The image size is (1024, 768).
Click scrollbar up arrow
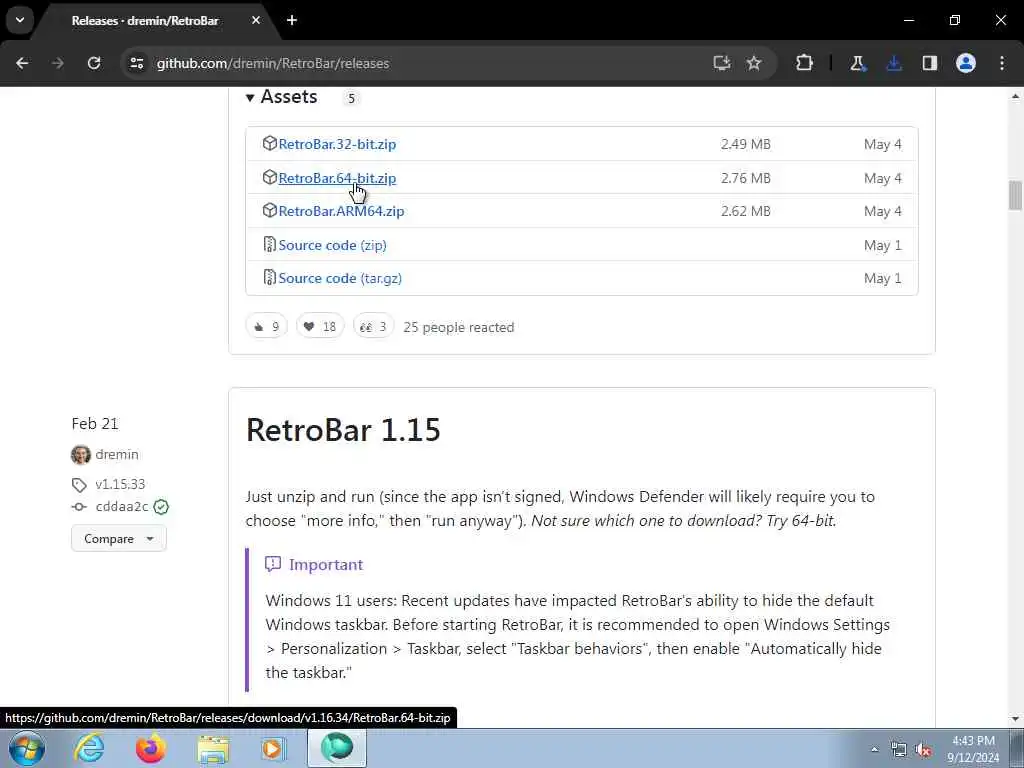pyautogui.click(x=1015, y=97)
